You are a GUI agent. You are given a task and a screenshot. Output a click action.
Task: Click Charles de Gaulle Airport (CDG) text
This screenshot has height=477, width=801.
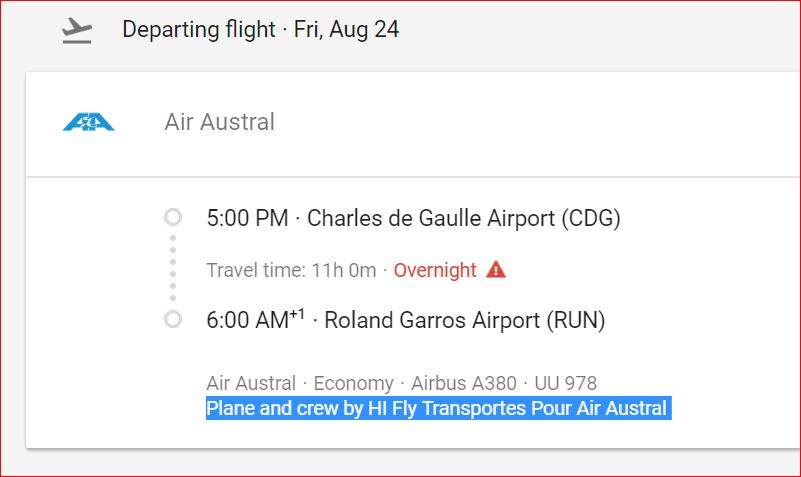point(464,218)
